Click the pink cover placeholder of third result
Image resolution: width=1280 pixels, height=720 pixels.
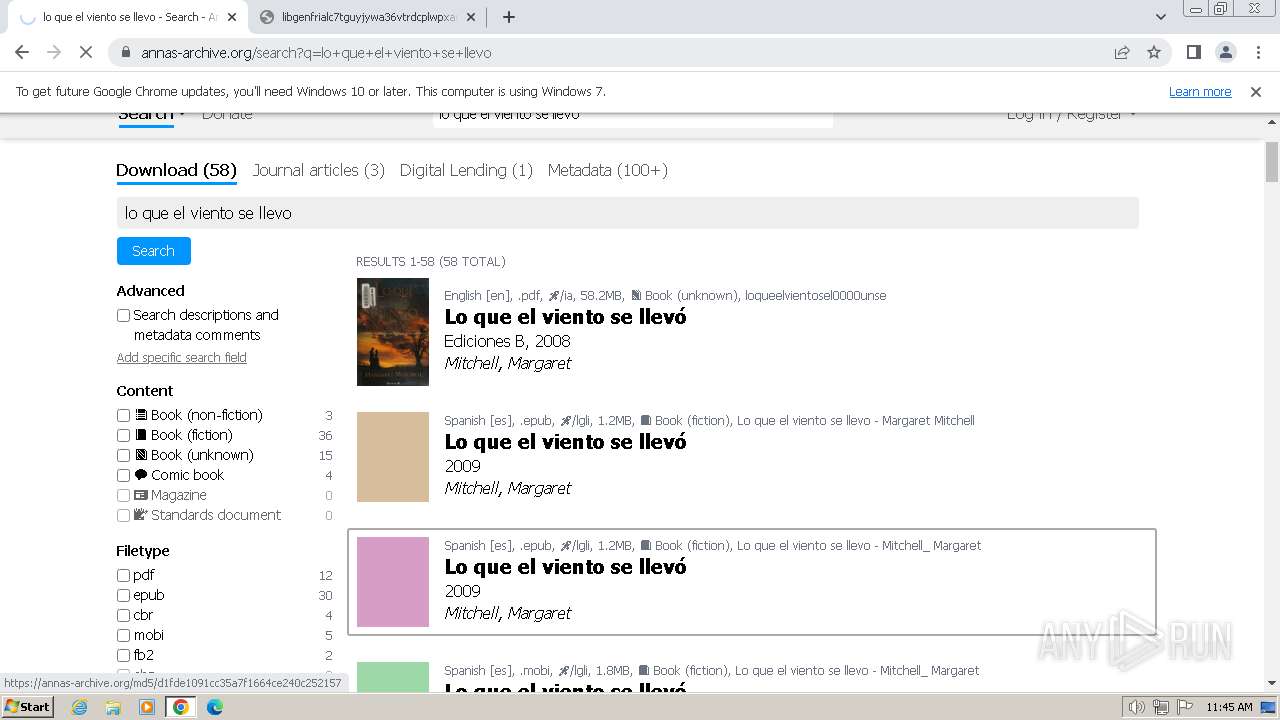click(393, 582)
